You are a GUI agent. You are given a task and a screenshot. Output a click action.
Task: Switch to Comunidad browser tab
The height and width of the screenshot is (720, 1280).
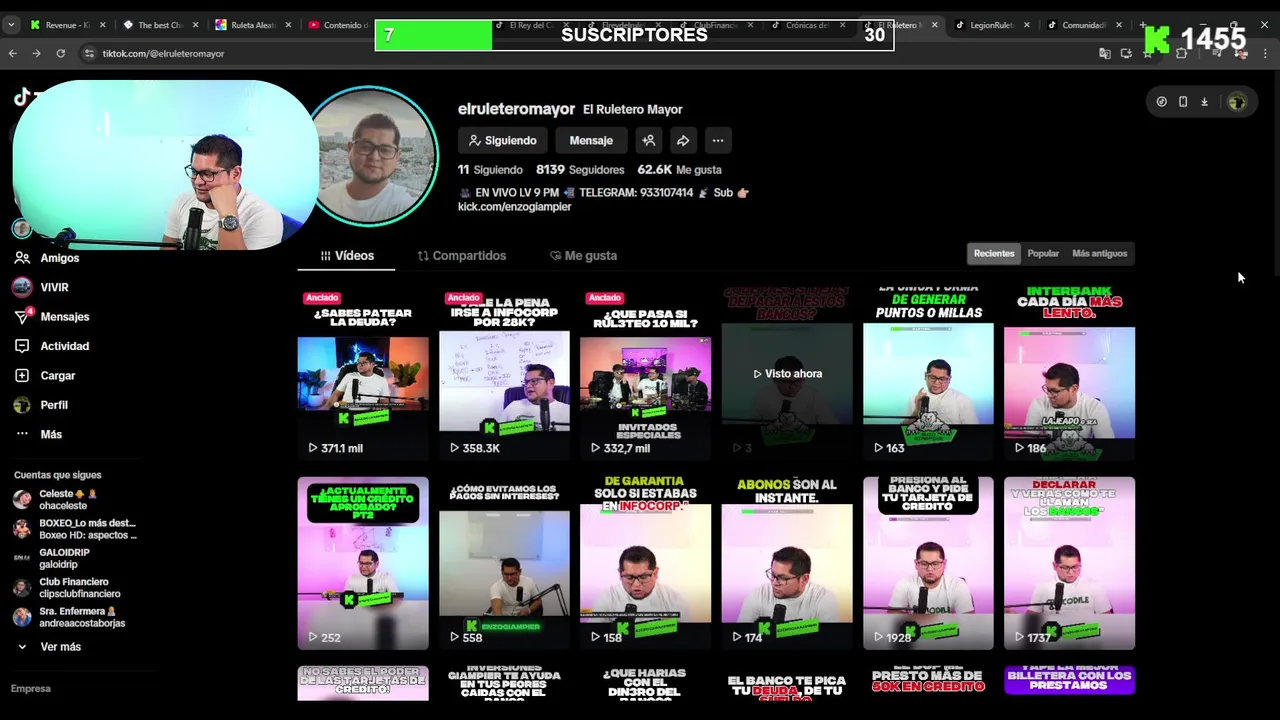pyautogui.click(x=1083, y=25)
